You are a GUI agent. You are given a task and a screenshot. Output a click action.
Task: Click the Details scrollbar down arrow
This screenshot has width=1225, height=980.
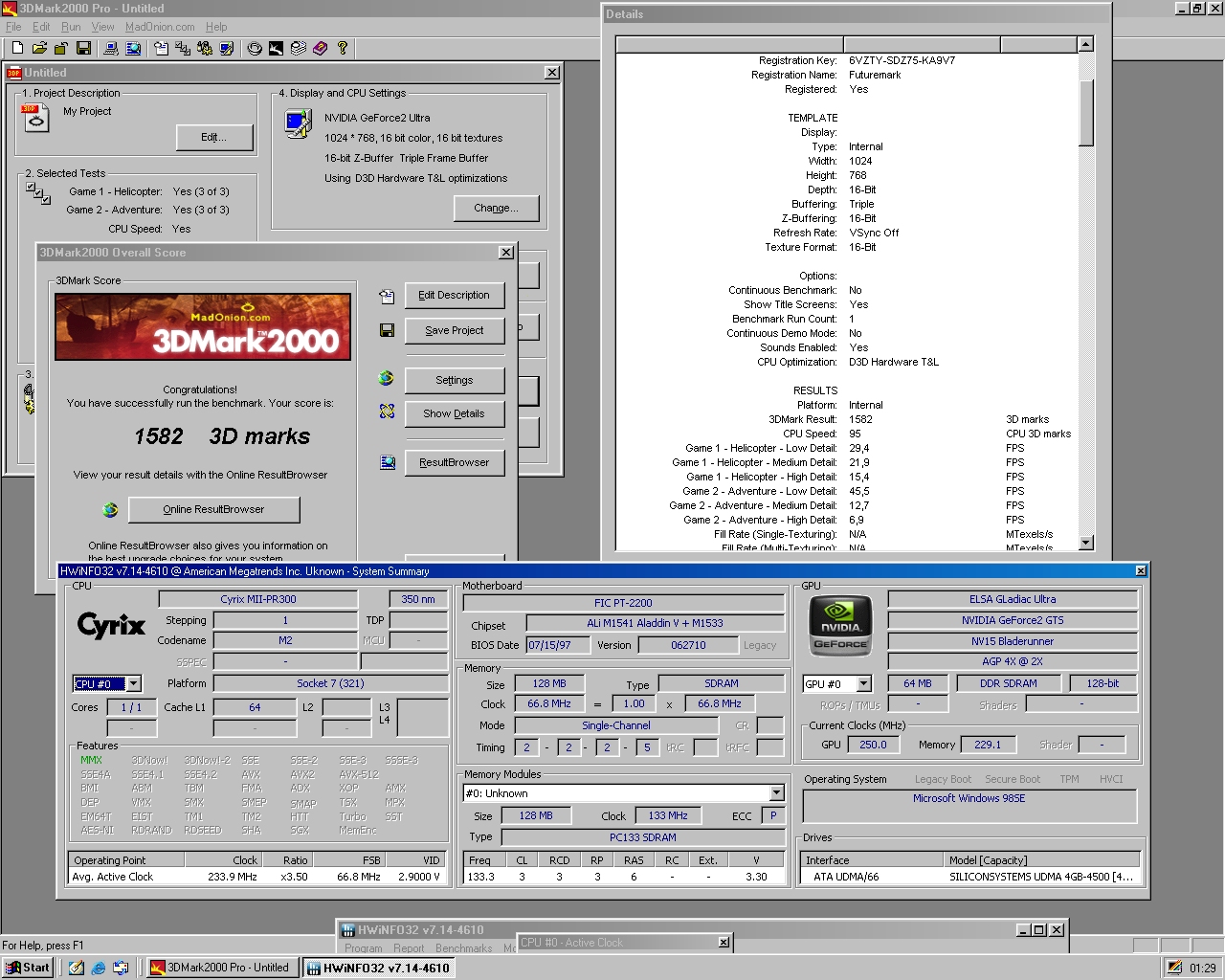(x=1085, y=543)
